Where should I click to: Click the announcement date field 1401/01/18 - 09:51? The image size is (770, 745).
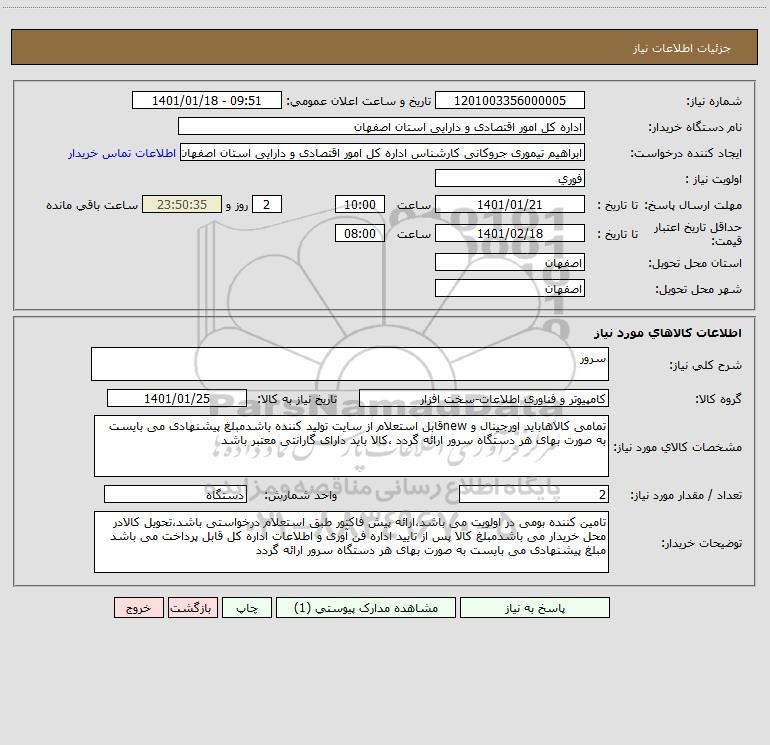[207, 100]
